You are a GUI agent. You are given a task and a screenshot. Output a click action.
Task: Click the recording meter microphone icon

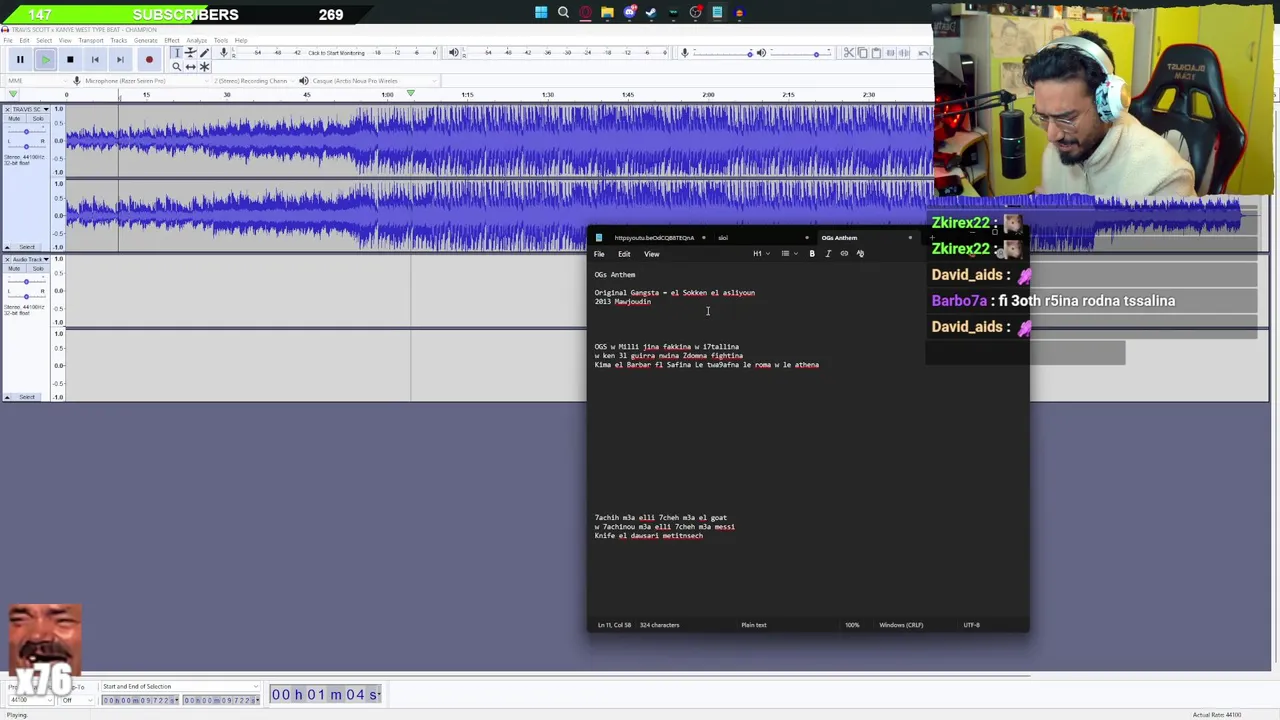coord(224,52)
